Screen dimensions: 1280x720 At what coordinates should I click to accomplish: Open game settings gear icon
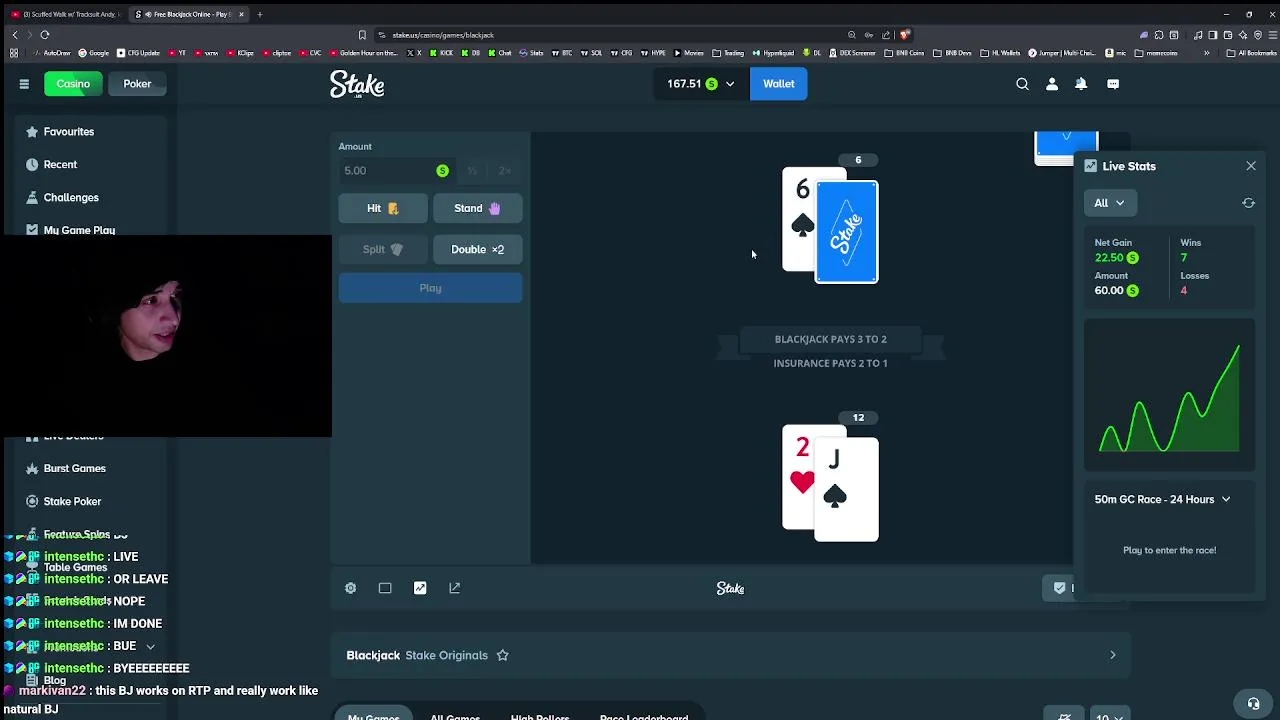tap(351, 588)
